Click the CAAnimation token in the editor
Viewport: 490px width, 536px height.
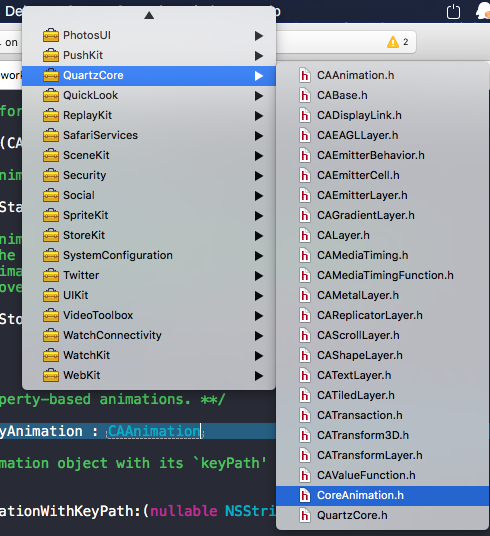click(154, 431)
